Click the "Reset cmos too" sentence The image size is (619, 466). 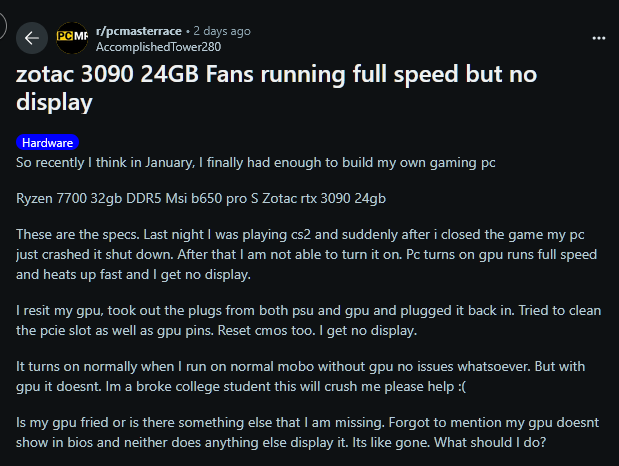(266, 331)
